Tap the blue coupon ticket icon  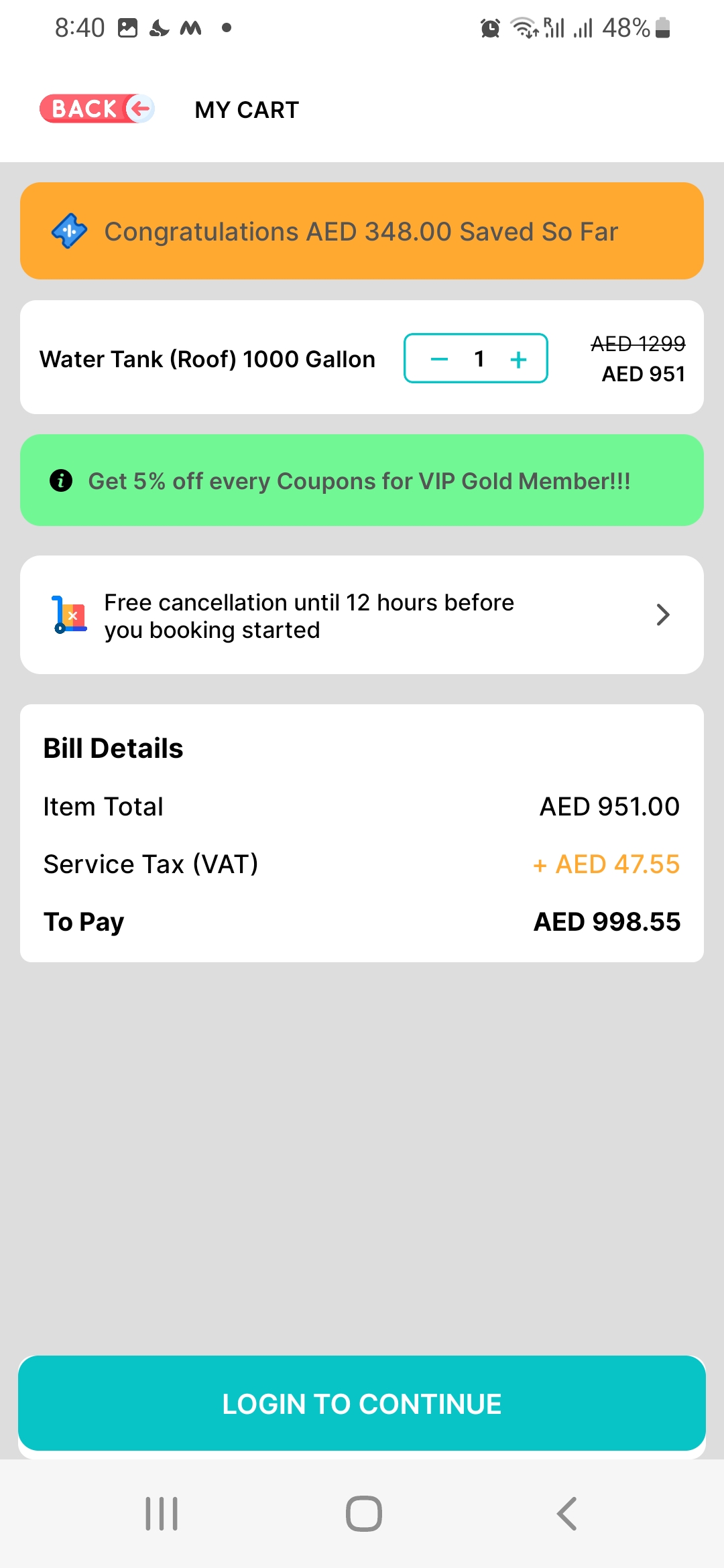pos(69,231)
